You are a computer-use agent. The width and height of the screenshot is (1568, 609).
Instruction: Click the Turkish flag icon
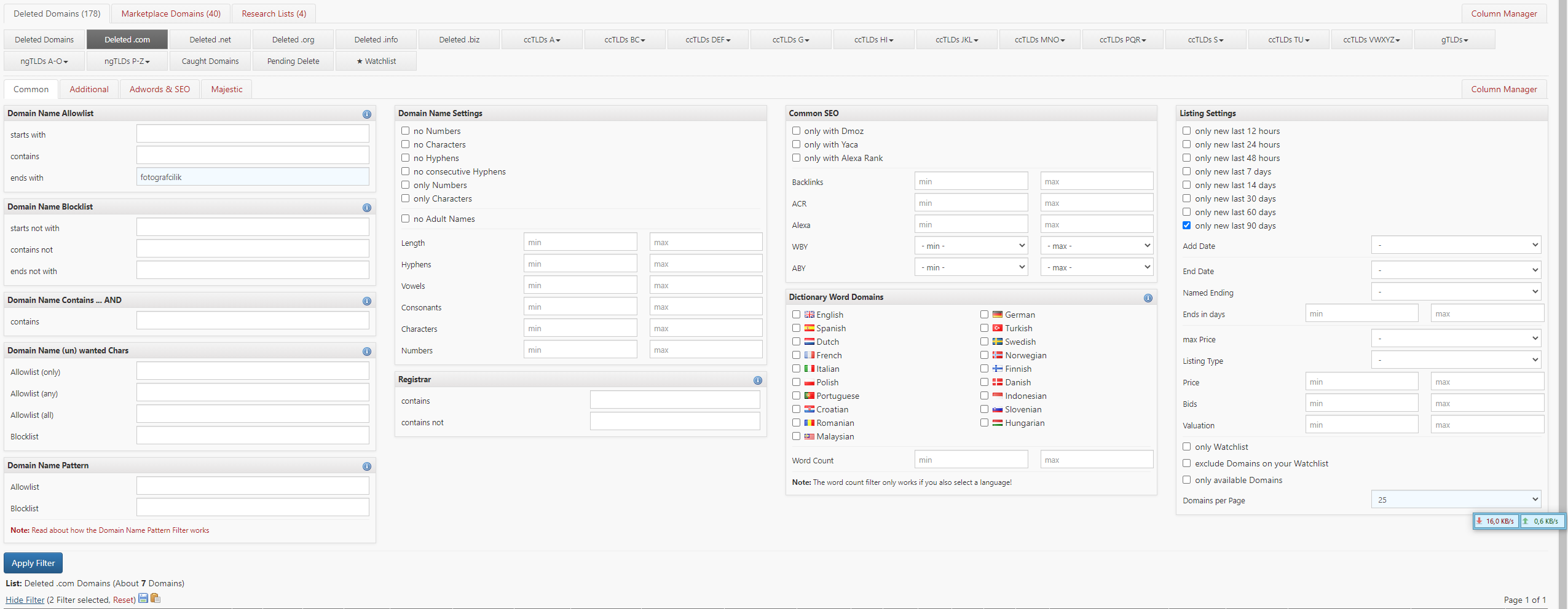pos(998,328)
